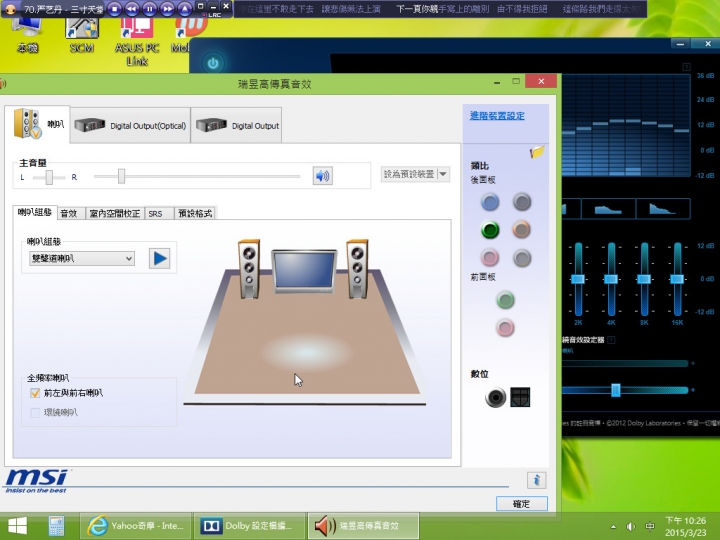720x540 pixels.
Task: Click the gray rear jack beside the blue jack
Action: pyautogui.click(x=522, y=202)
